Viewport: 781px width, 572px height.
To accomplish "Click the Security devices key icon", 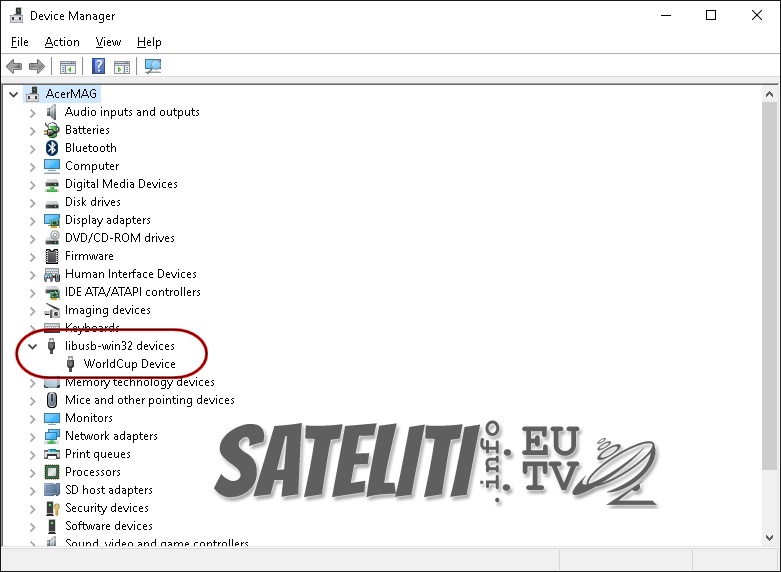I will point(52,508).
